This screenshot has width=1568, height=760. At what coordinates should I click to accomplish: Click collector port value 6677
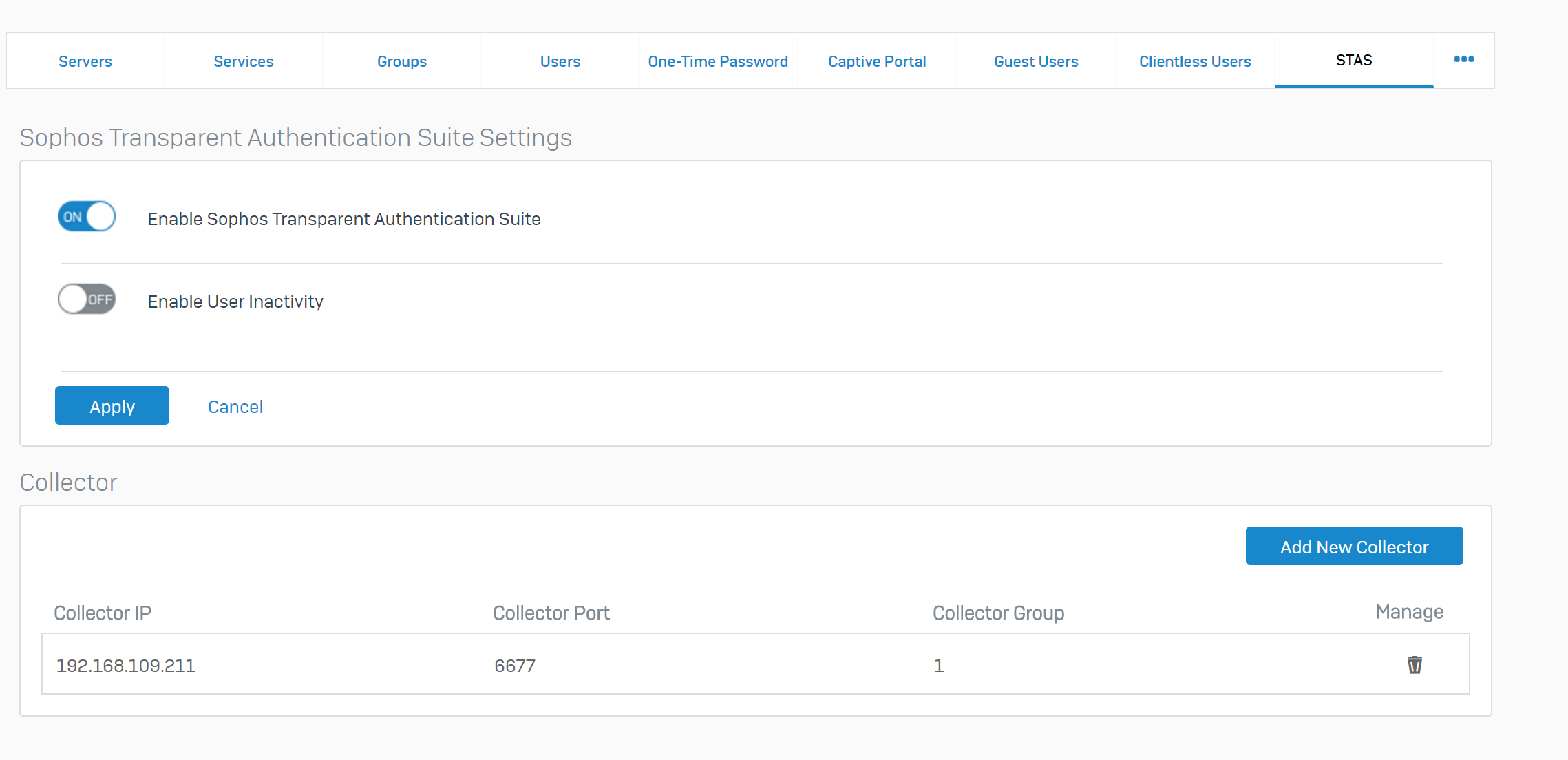coord(515,666)
